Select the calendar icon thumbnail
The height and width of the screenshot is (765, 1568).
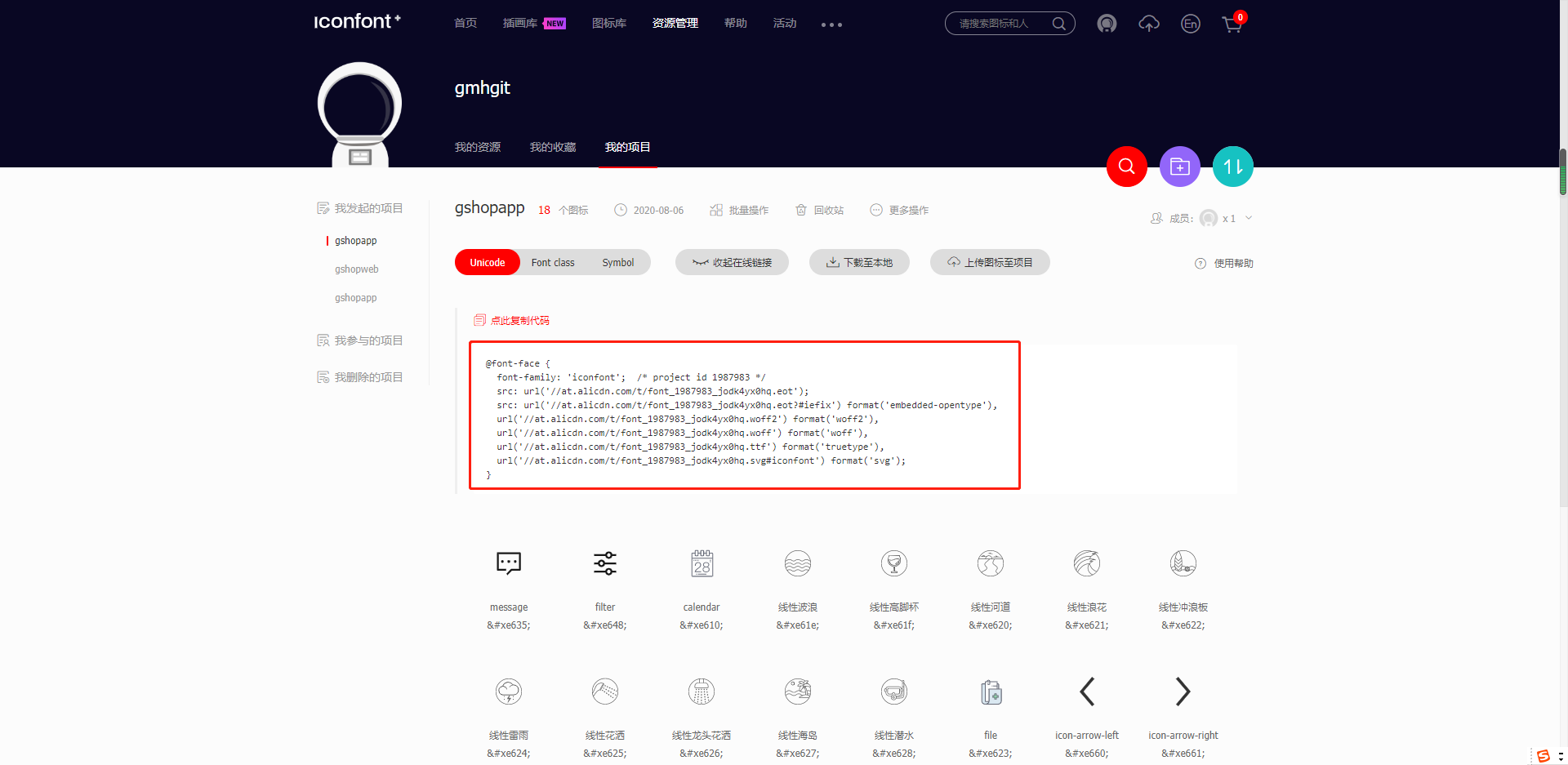pos(701,563)
